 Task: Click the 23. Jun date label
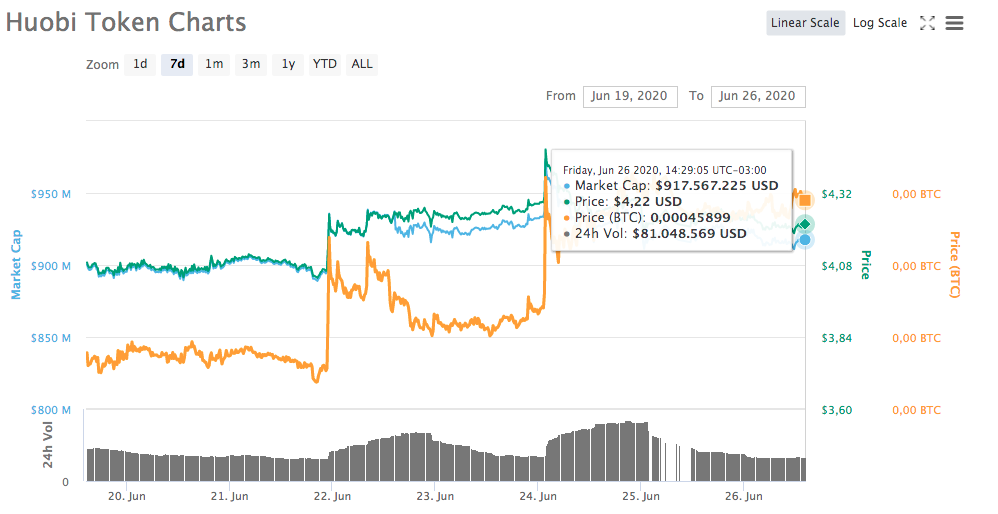coord(435,496)
